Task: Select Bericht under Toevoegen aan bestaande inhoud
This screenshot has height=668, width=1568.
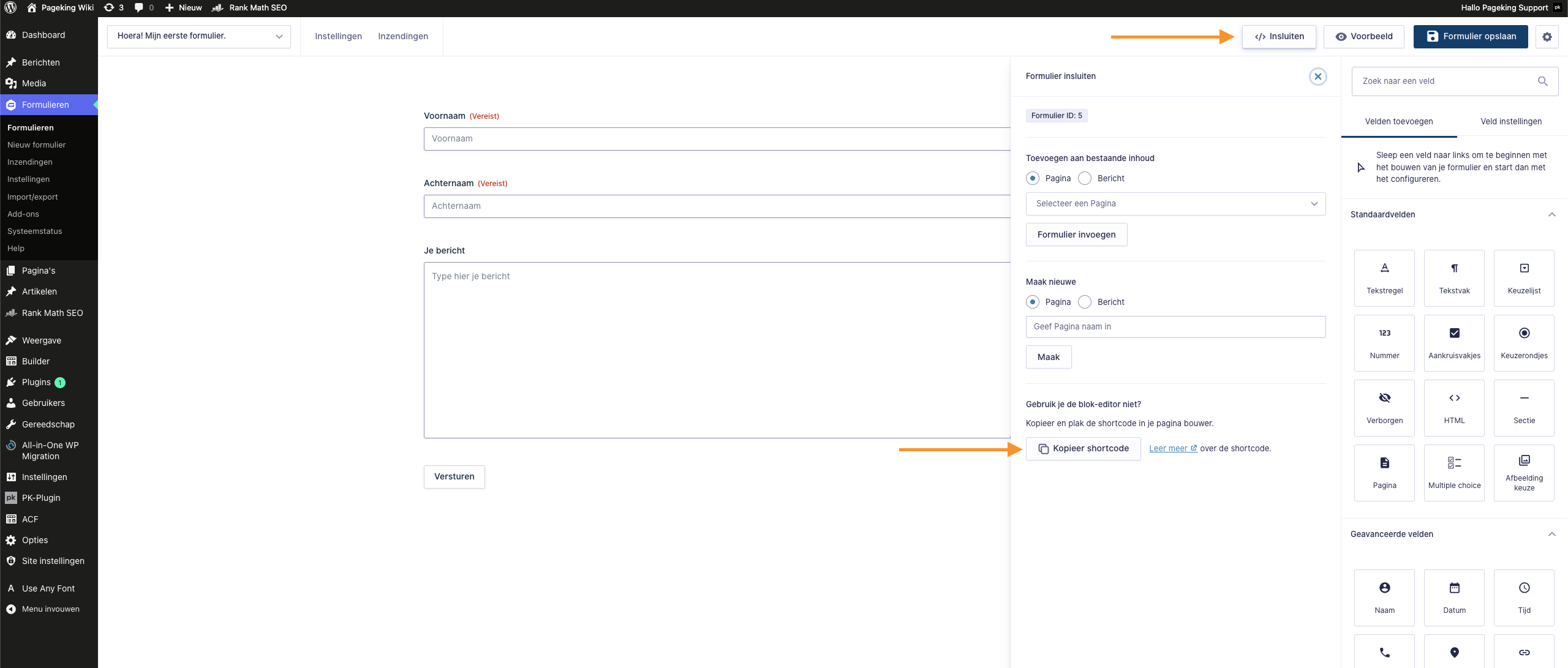Action: click(x=1085, y=178)
